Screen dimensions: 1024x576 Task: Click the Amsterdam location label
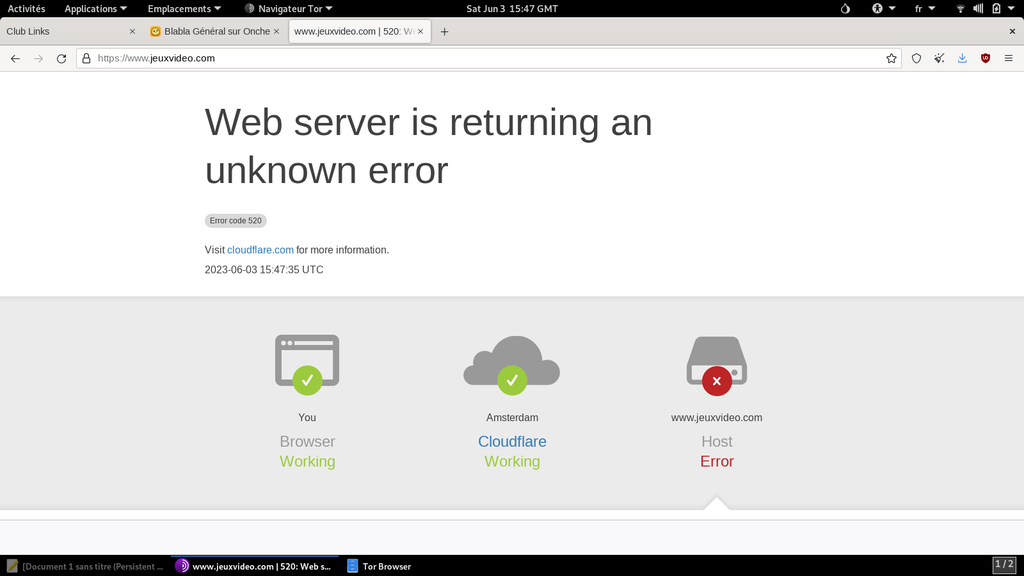click(x=512, y=417)
